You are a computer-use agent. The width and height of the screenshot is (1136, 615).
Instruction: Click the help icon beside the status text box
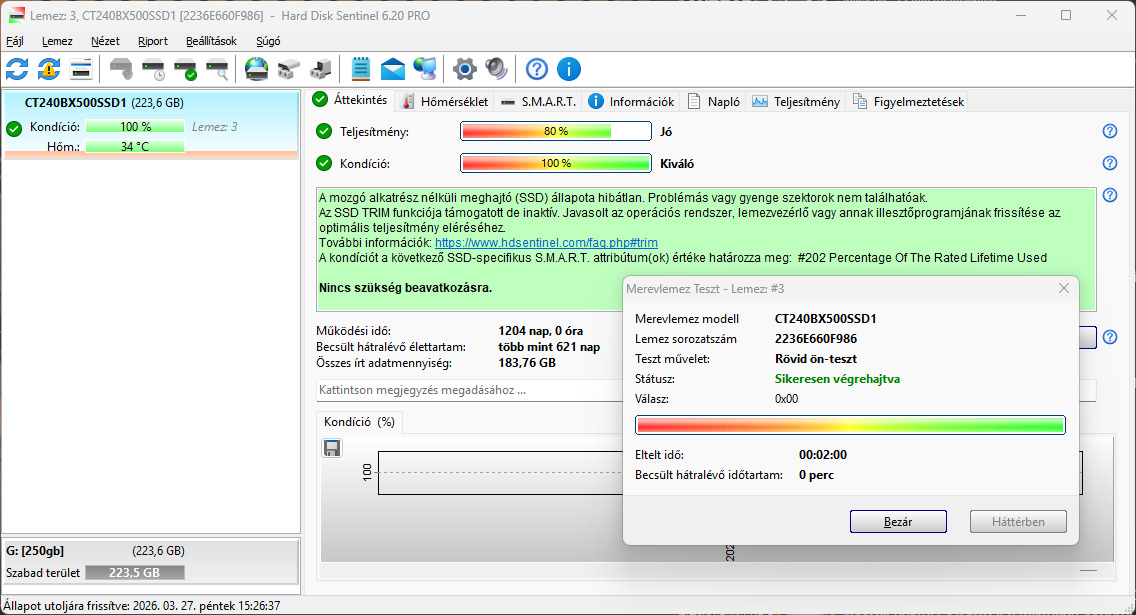(1110, 195)
